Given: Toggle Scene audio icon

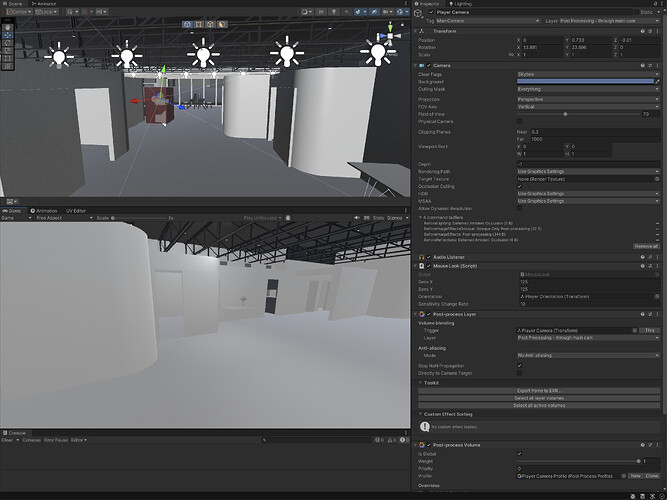Looking at the screenshot, I should (347, 12).
